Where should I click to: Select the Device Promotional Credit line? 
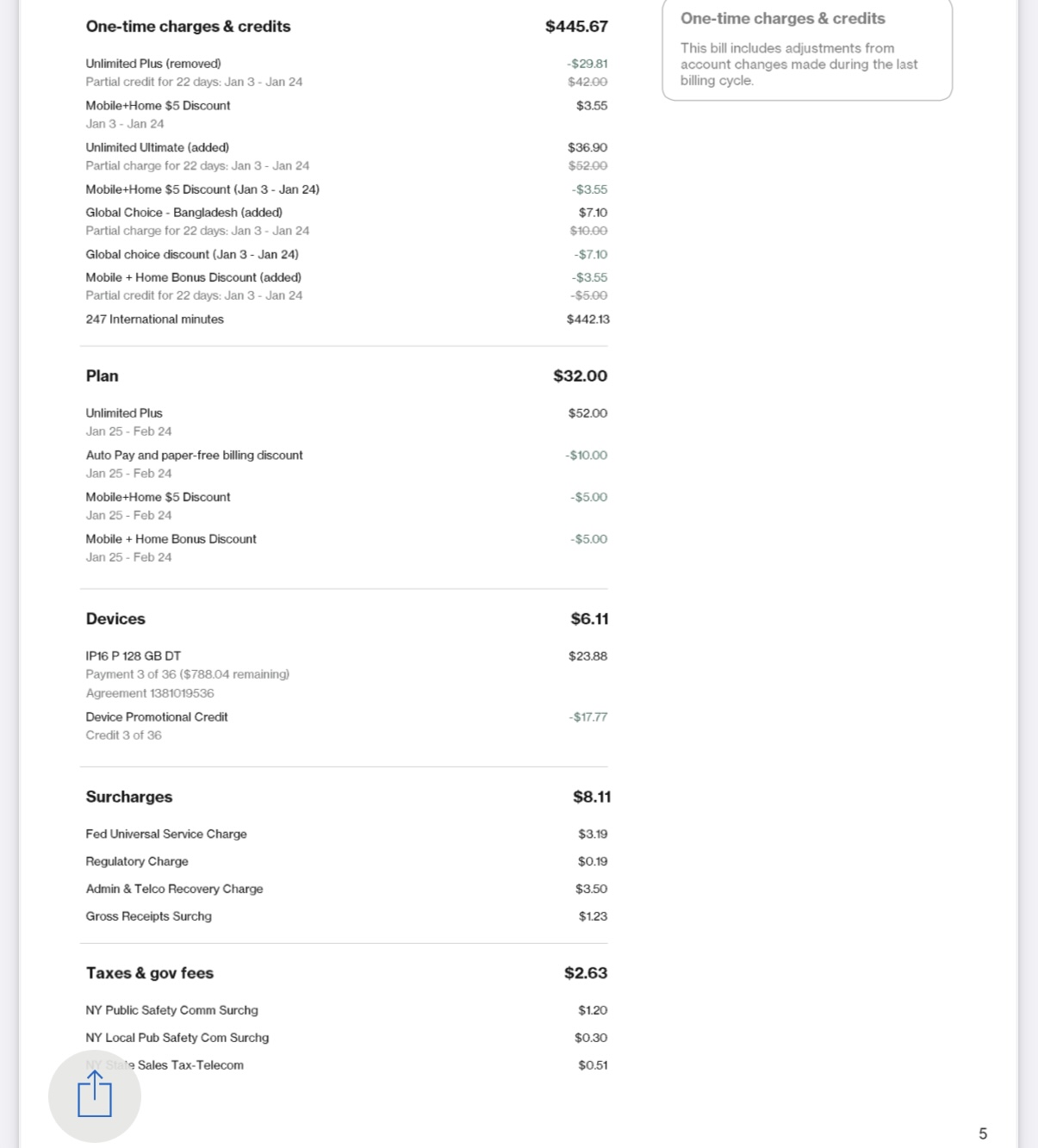pos(157,717)
